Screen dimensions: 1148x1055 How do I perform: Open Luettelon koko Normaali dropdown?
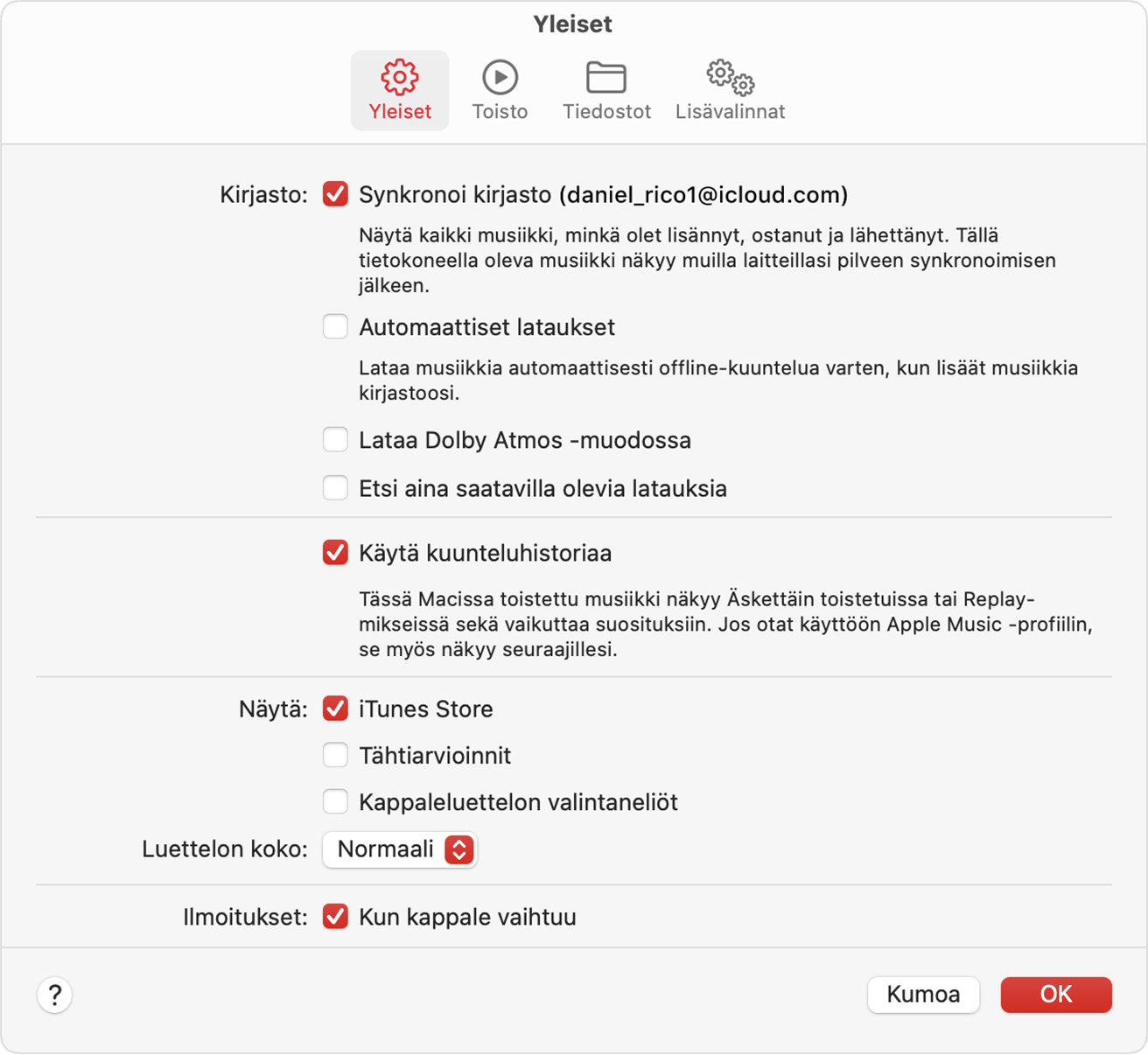point(400,849)
